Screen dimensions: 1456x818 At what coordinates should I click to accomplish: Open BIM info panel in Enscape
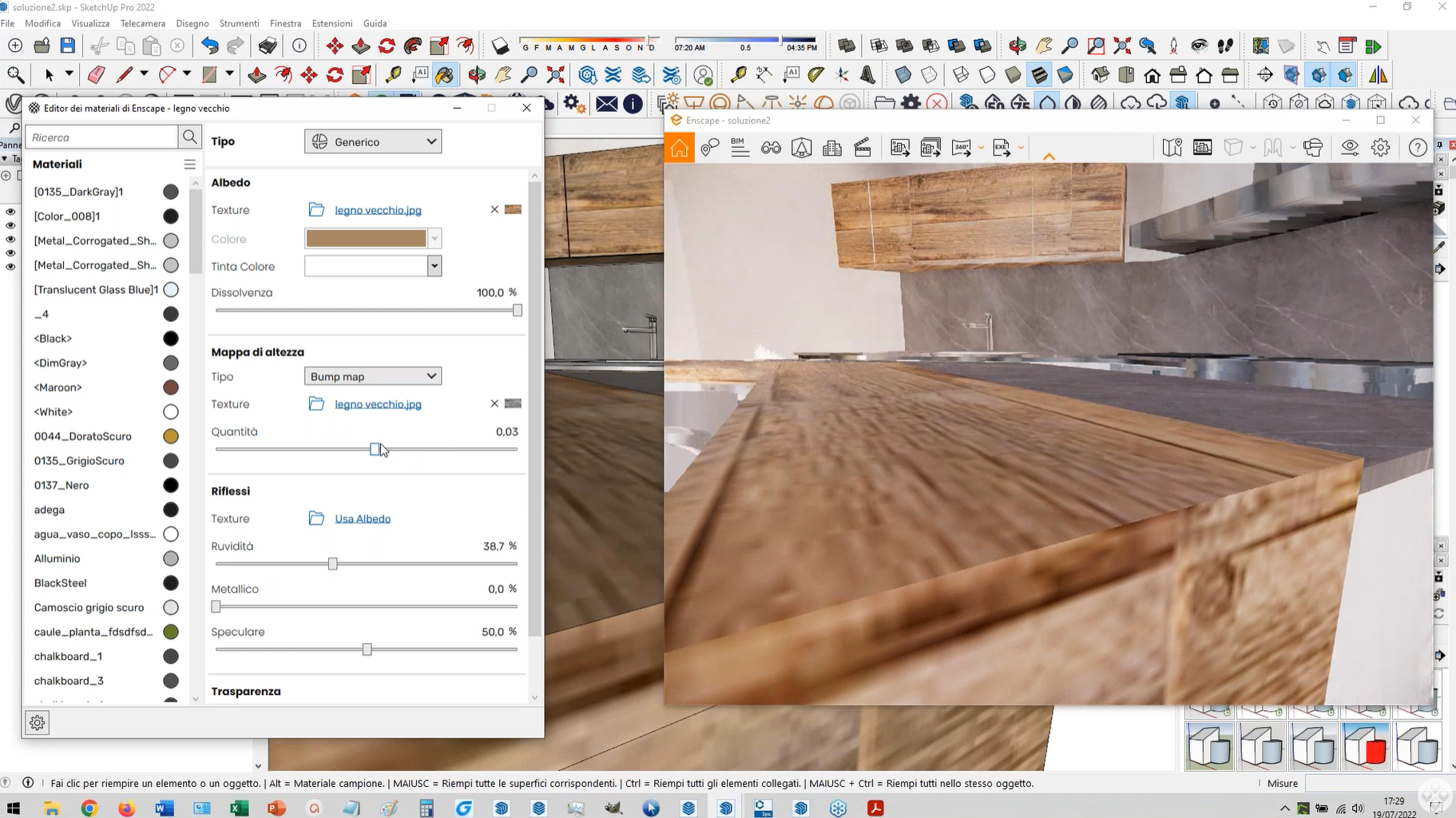pyautogui.click(x=740, y=148)
